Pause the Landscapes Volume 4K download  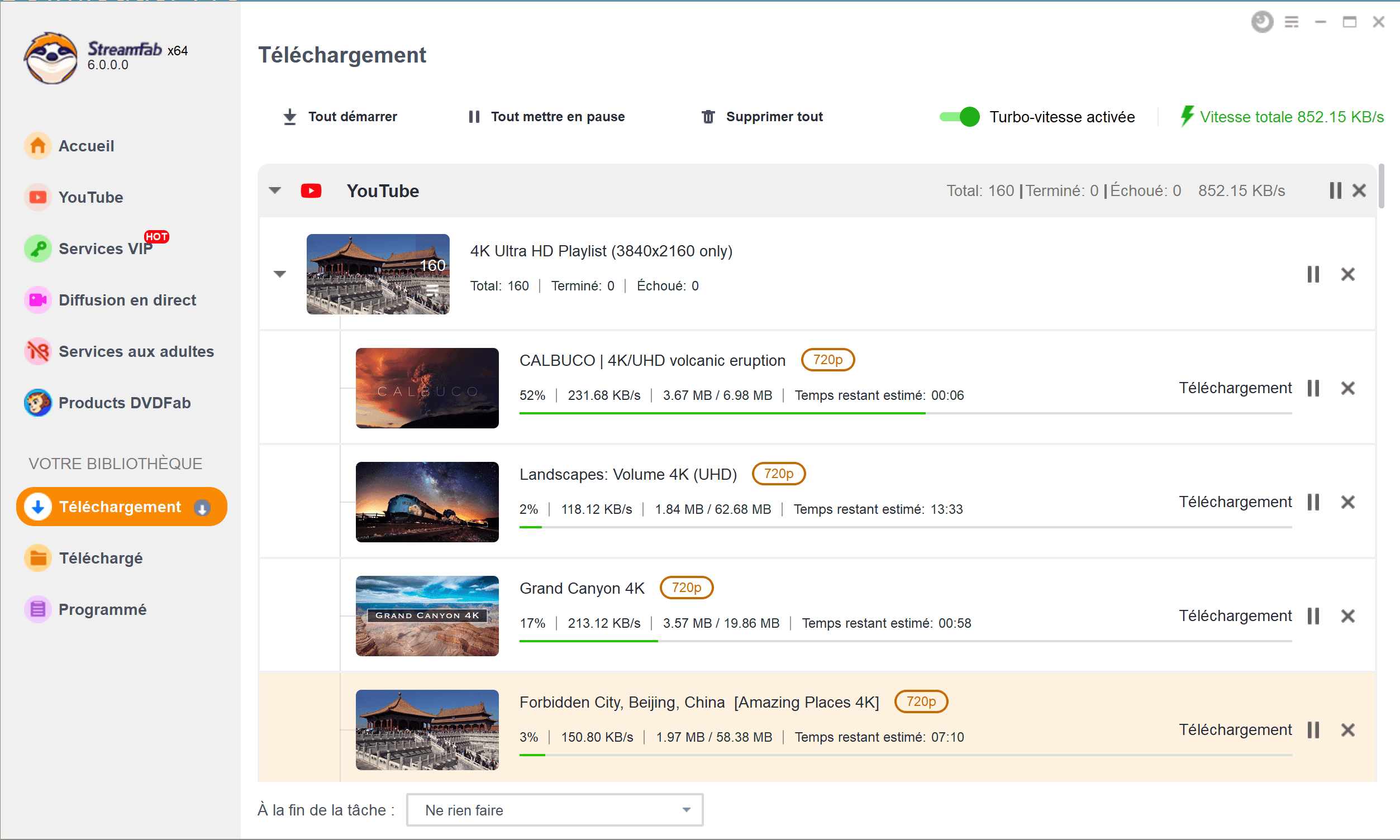click(x=1314, y=502)
